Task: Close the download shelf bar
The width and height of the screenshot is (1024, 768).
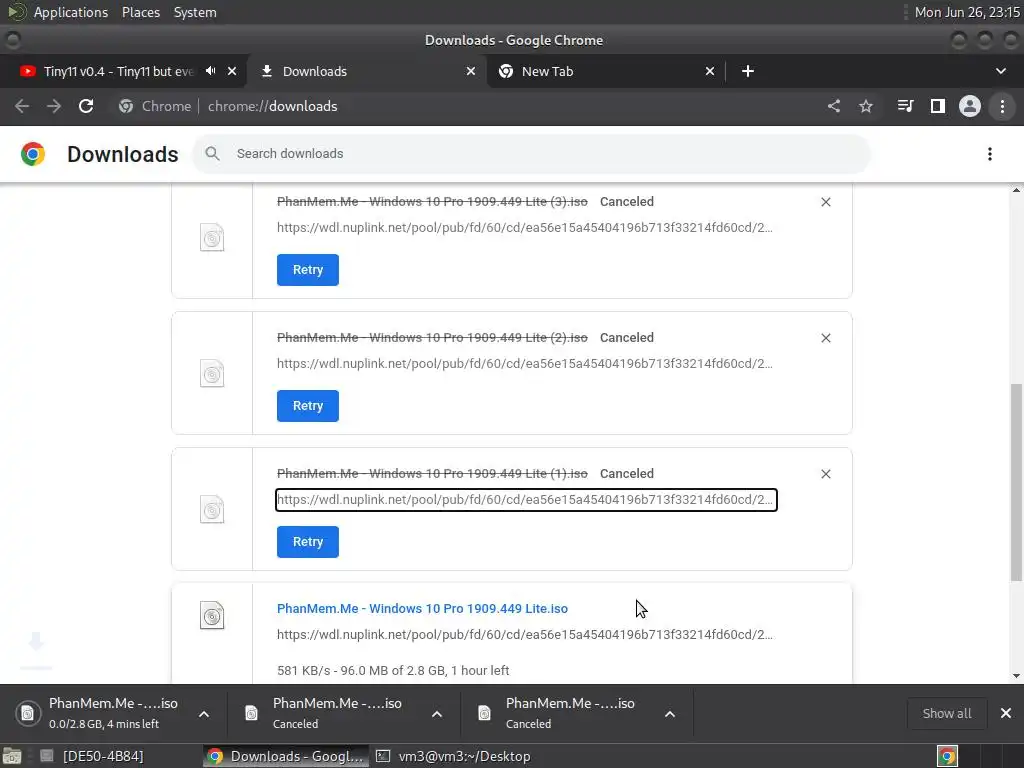Action: click(x=1006, y=714)
